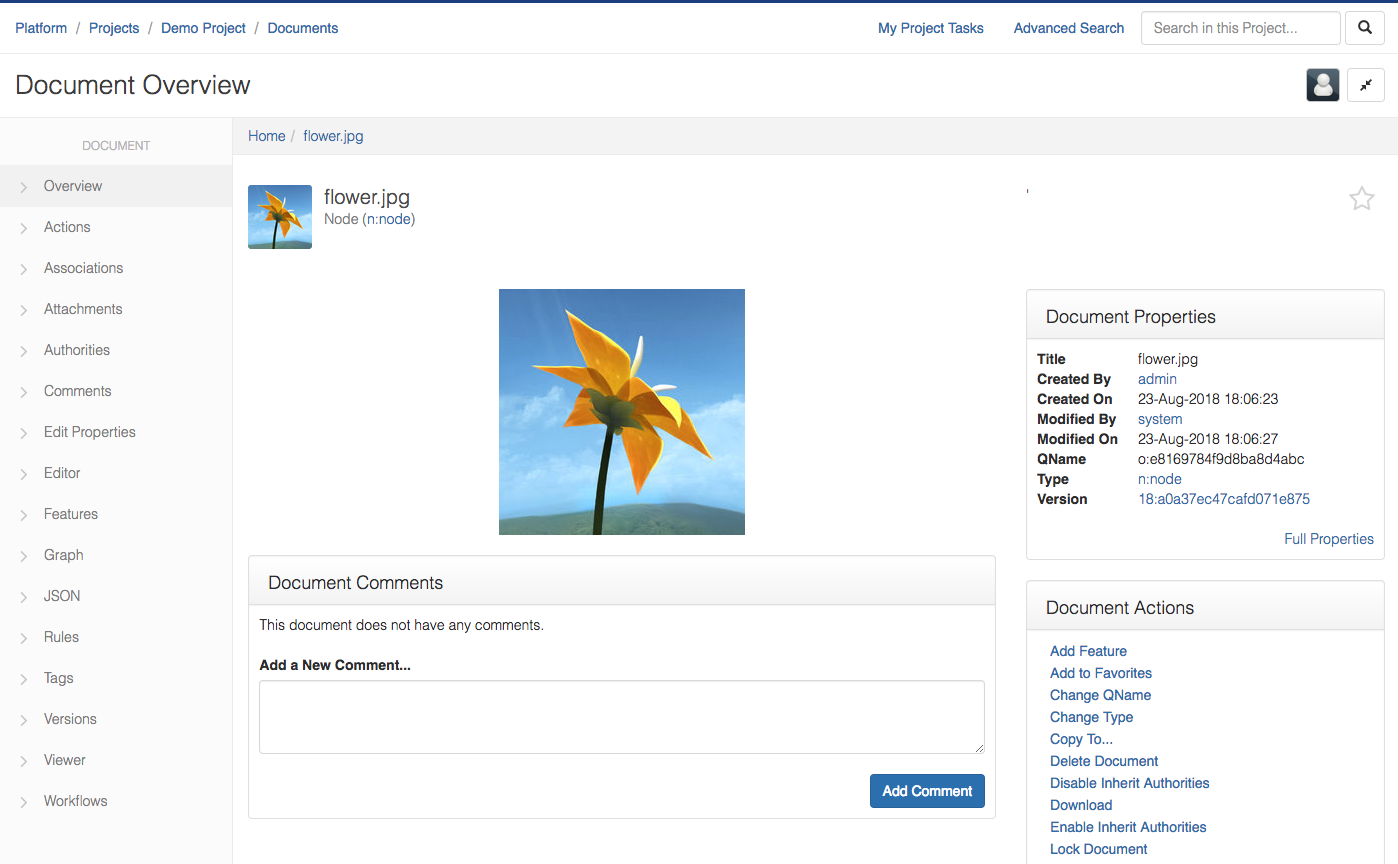Open the user avatar profile icon

click(1323, 85)
